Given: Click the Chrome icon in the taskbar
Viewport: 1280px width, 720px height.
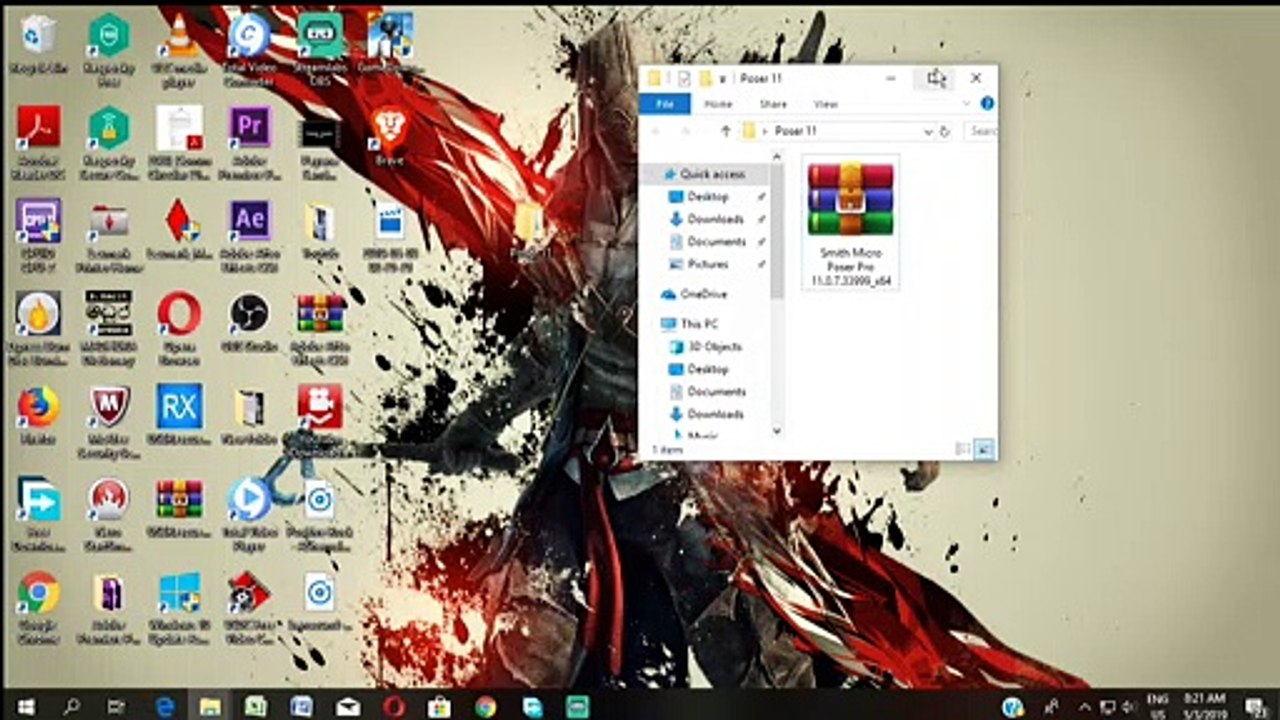Looking at the screenshot, I should click(x=486, y=706).
